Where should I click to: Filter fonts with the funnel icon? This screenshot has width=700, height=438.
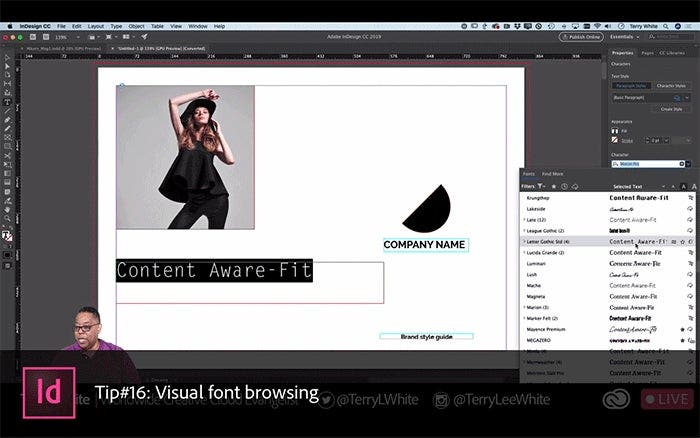541,186
